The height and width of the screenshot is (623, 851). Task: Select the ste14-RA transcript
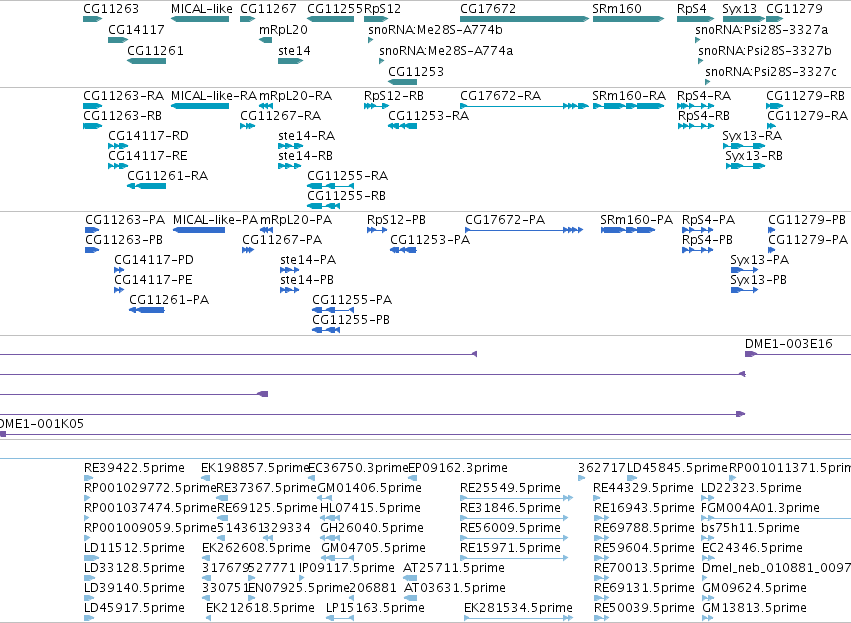pyautogui.click(x=290, y=146)
